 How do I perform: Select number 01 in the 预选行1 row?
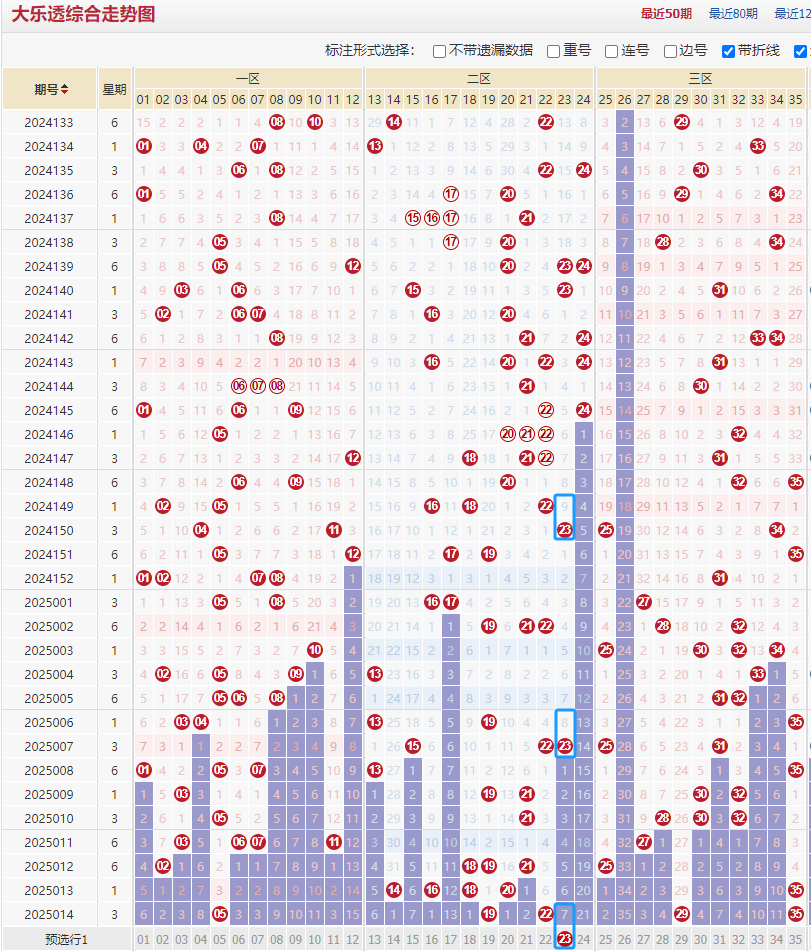pyautogui.click(x=144, y=938)
